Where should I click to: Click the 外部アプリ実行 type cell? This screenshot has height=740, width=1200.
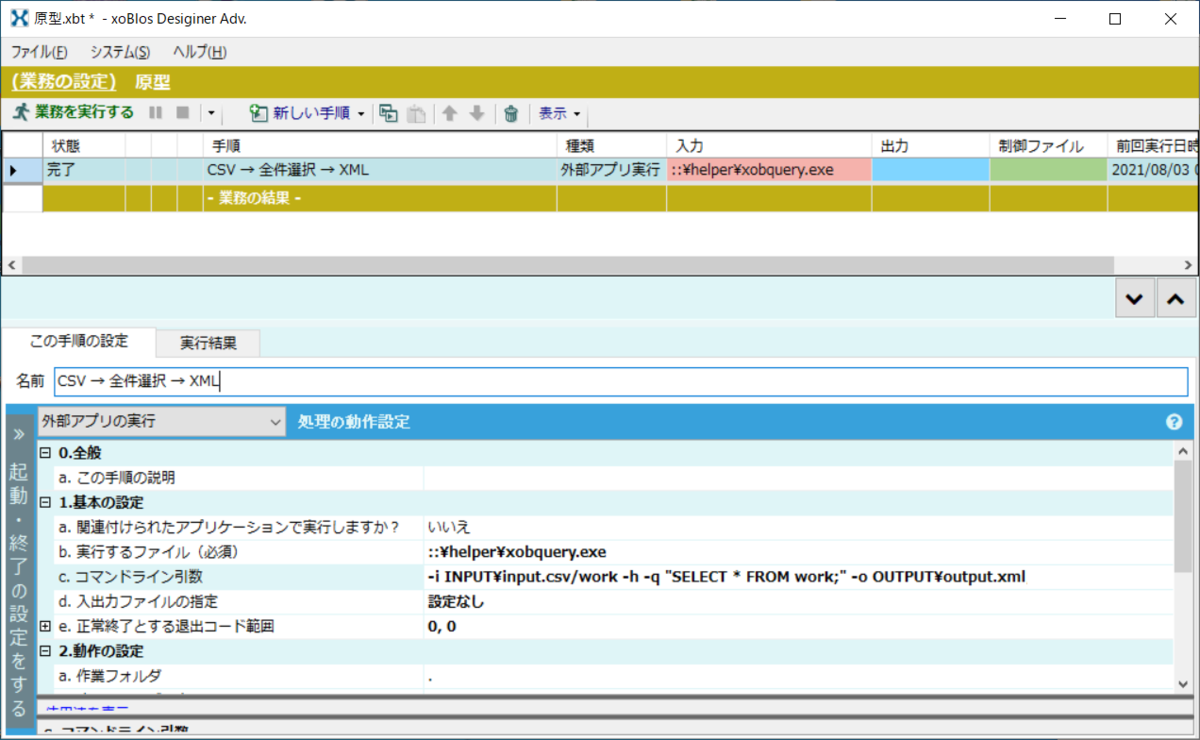(x=612, y=170)
